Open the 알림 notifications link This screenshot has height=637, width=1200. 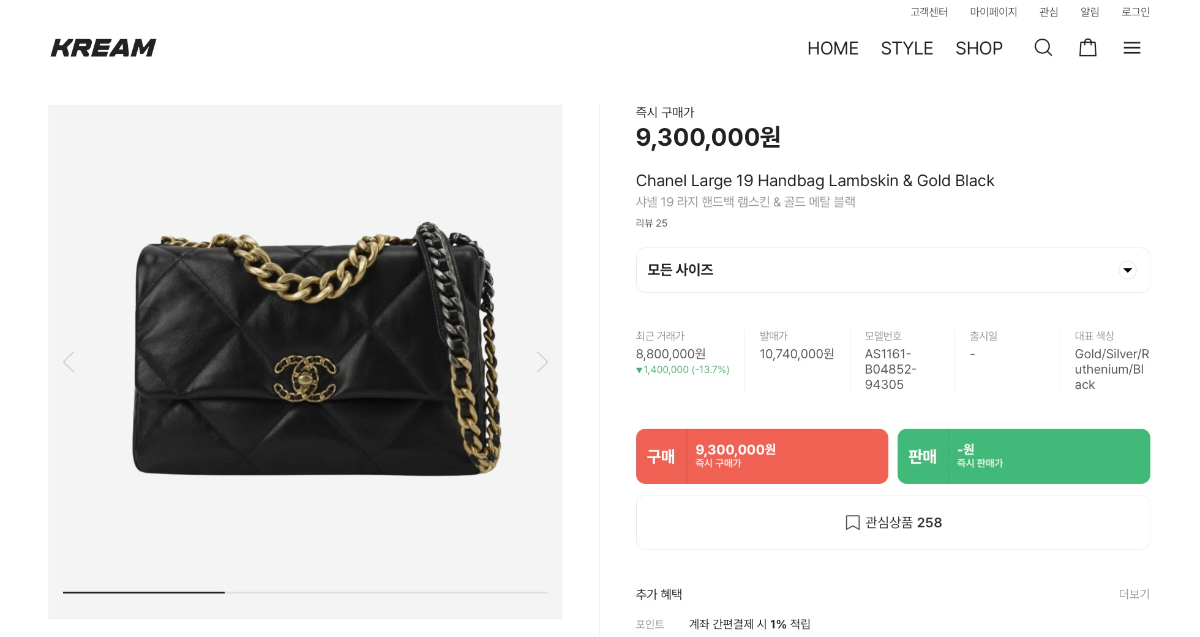coord(1089,12)
